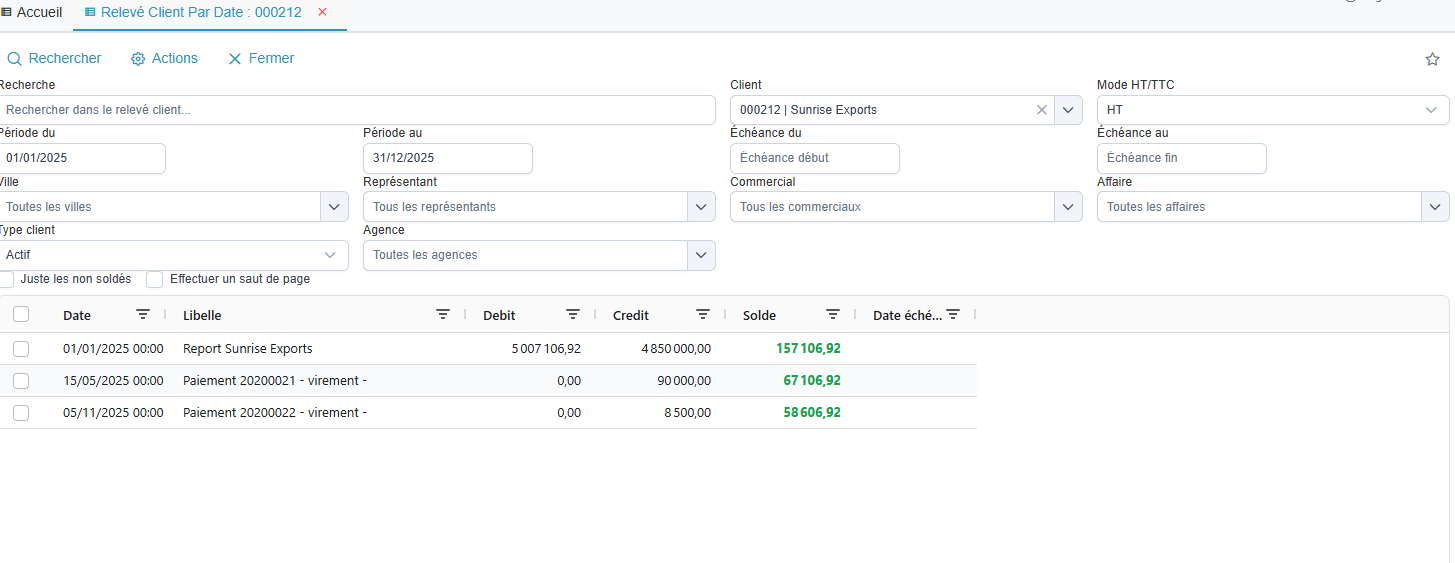Screen dimensions: 1455x563
Task: Open filter for Date échéance column
Action: tap(953, 315)
